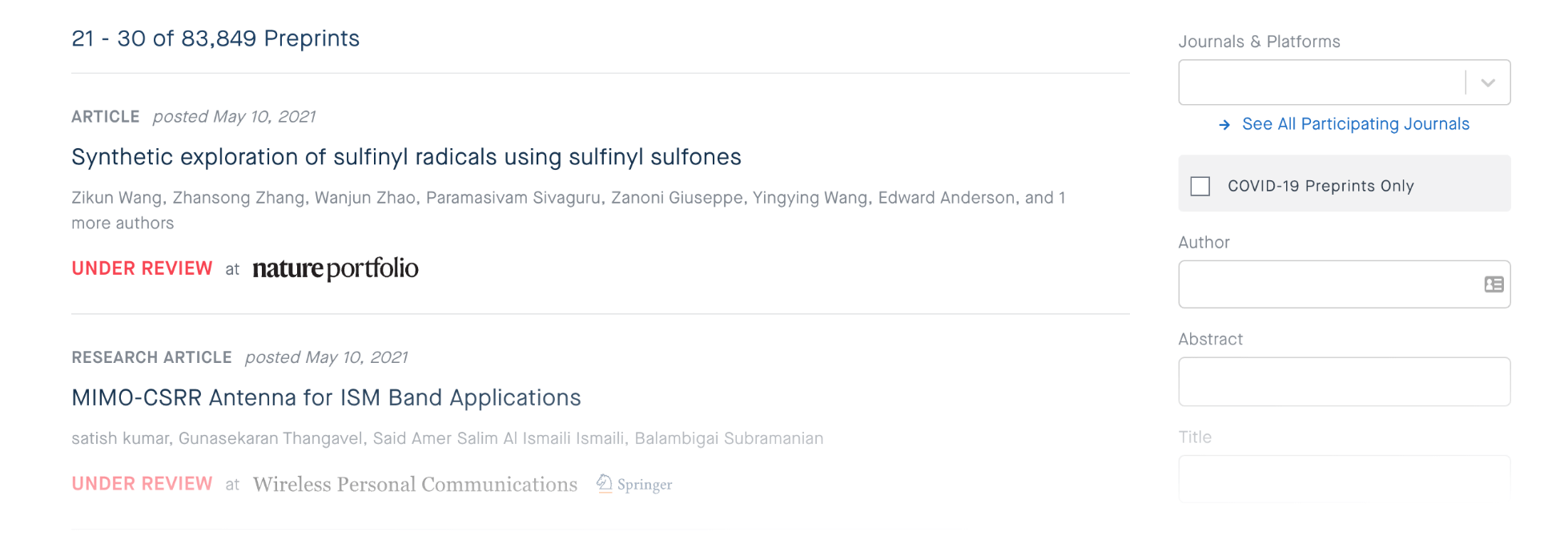Screen dimensions: 1568x548
Task: Expand the Journals & Platforms dropdown chevron
Action: (1488, 83)
